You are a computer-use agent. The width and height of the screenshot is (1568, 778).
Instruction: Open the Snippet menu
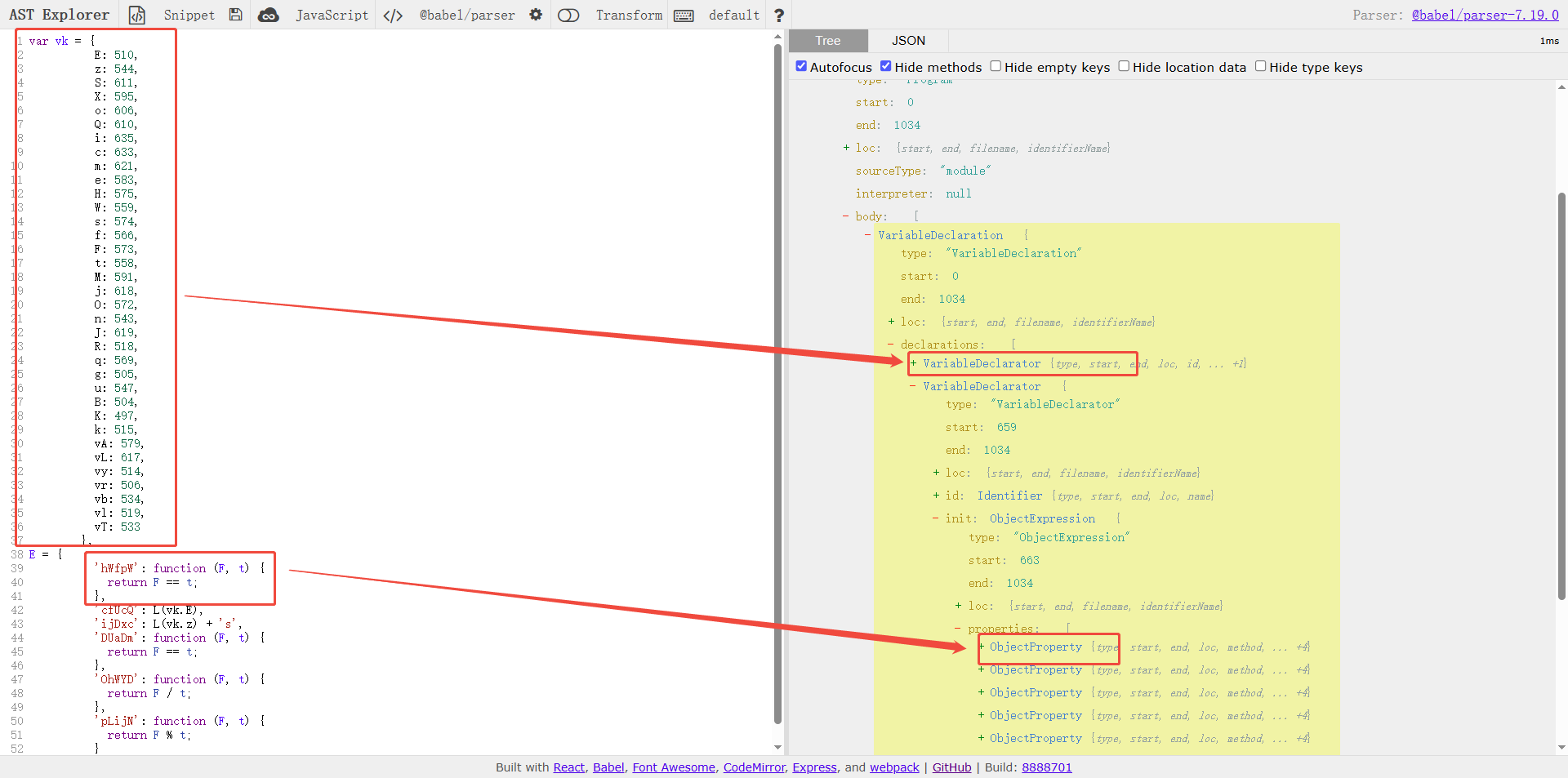click(x=189, y=15)
